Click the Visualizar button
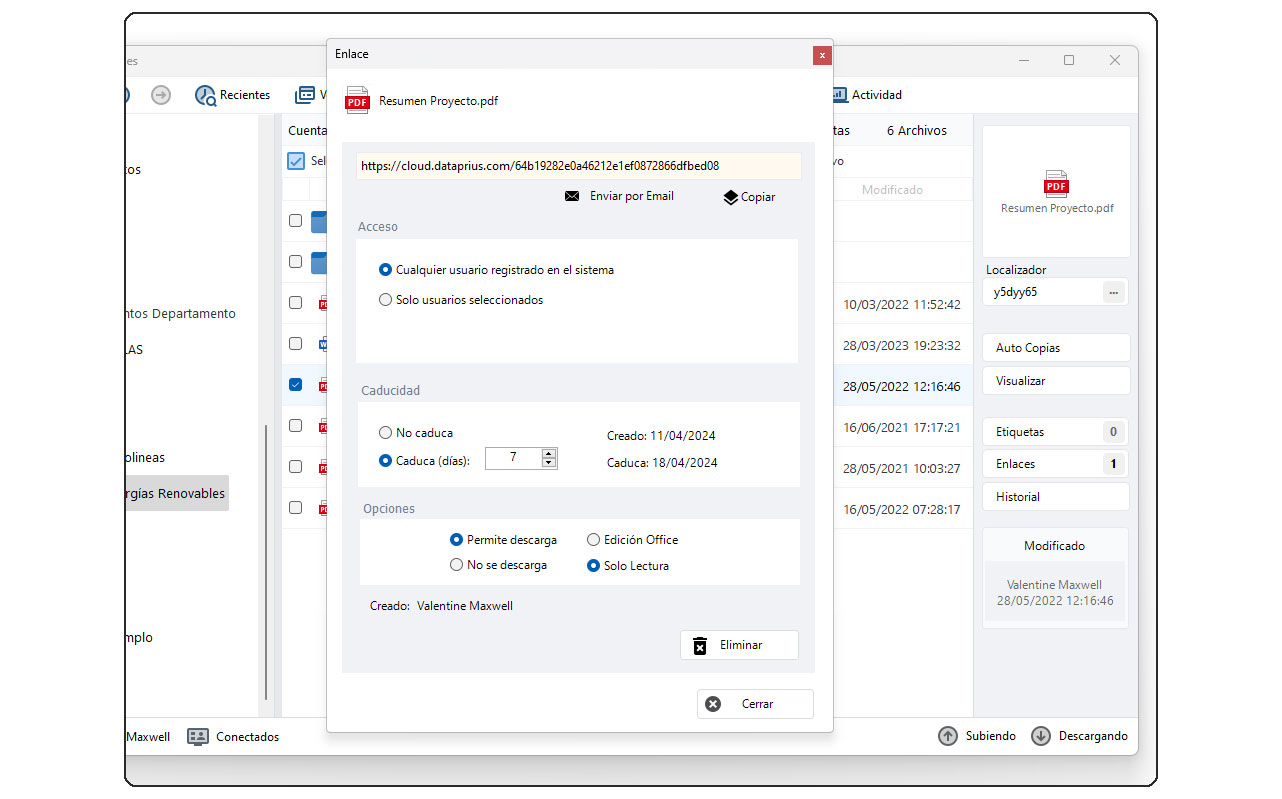The width and height of the screenshot is (1282, 799). point(1056,381)
